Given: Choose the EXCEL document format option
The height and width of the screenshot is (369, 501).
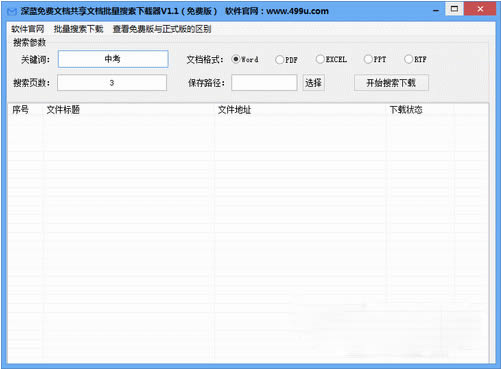Looking at the screenshot, I should click(320, 59).
